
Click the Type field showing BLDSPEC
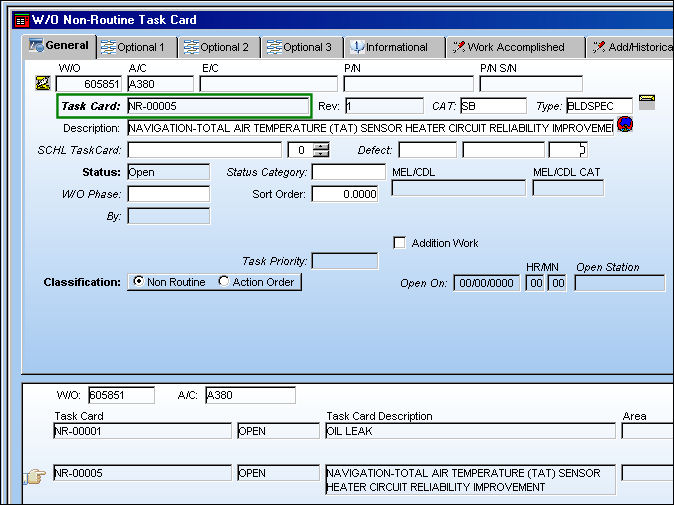click(599, 106)
